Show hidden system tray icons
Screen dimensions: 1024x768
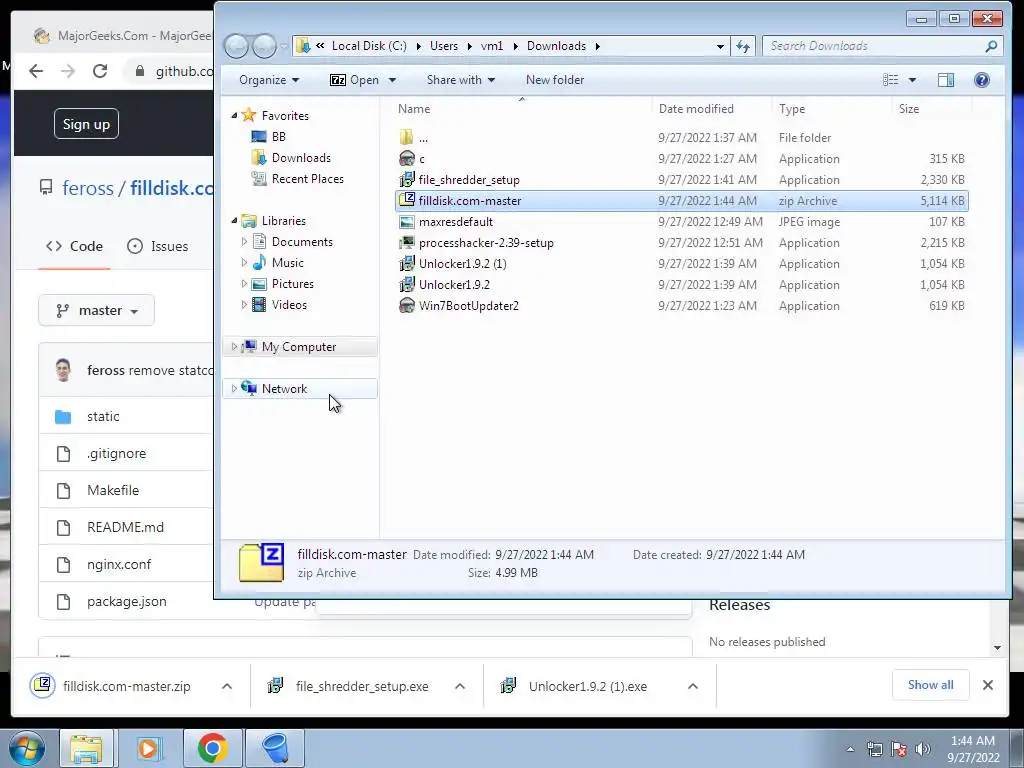coord(850,749)
